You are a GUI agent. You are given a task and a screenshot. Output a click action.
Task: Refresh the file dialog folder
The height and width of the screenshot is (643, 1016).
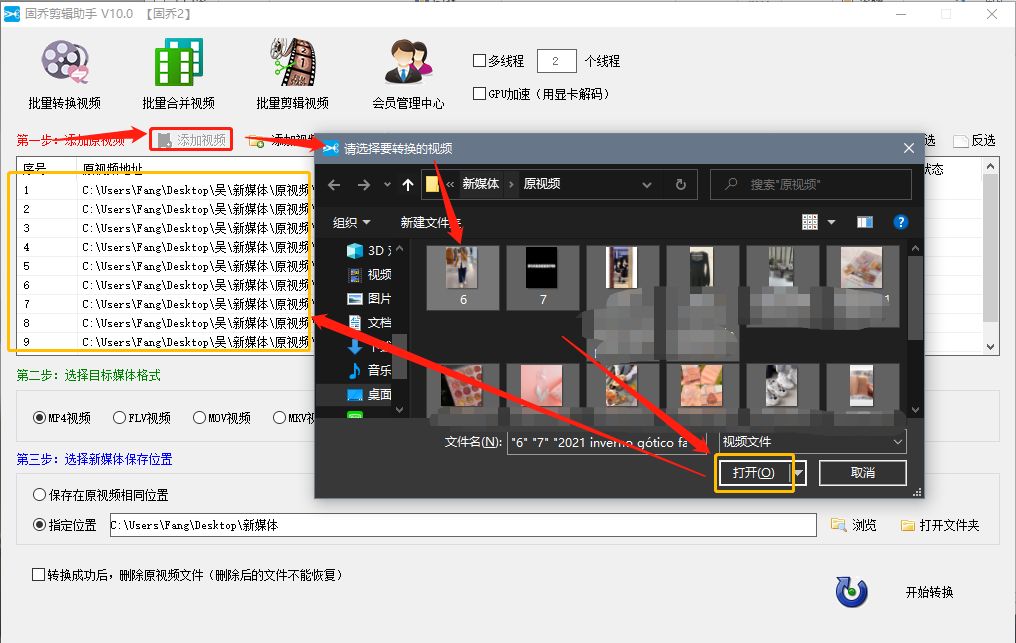[x=680, y=185]
